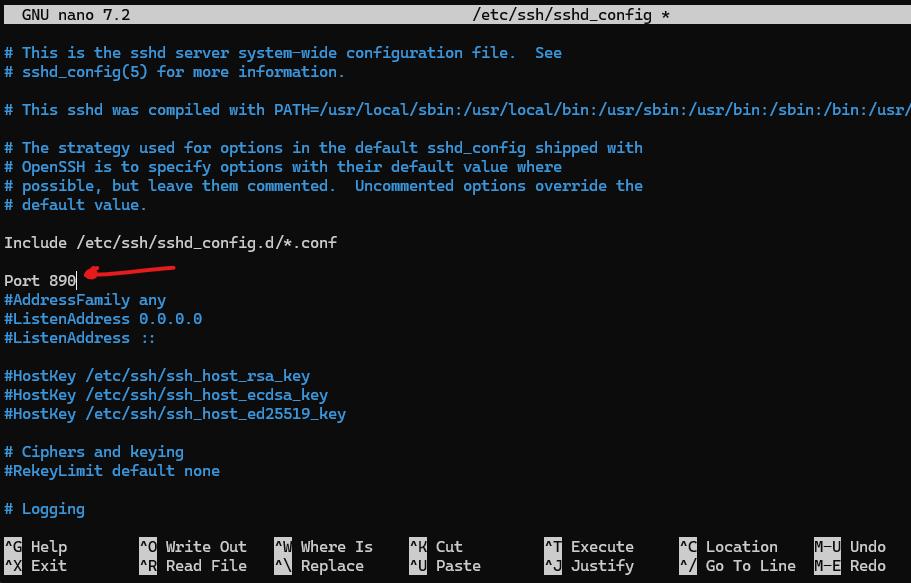Image resolution: width=911 pixels, height=583 pixels.
Task: Click the ^X Exit shortcut
Action: (36, 566)
